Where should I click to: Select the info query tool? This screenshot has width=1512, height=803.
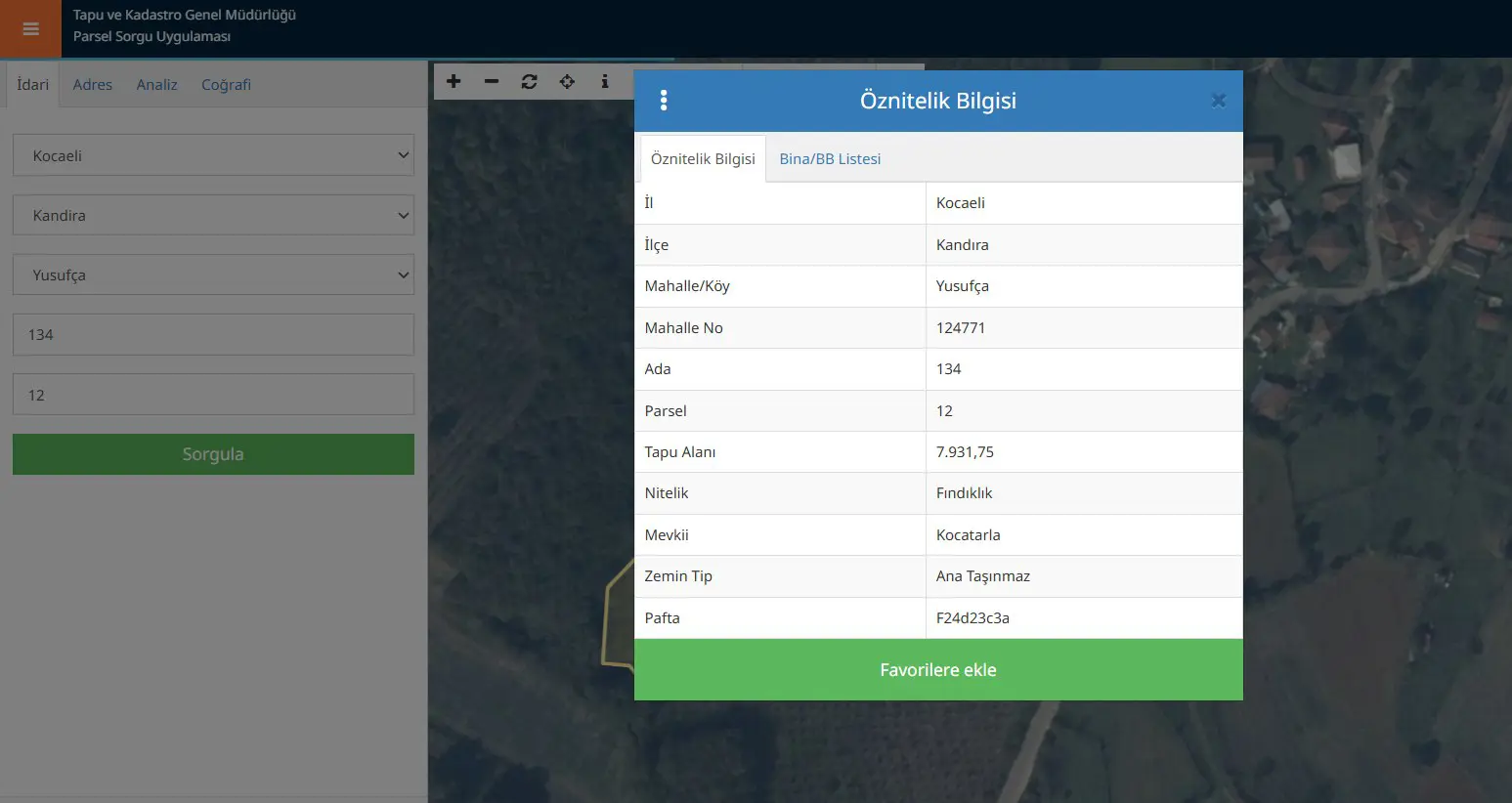click(x=605, y=81)
